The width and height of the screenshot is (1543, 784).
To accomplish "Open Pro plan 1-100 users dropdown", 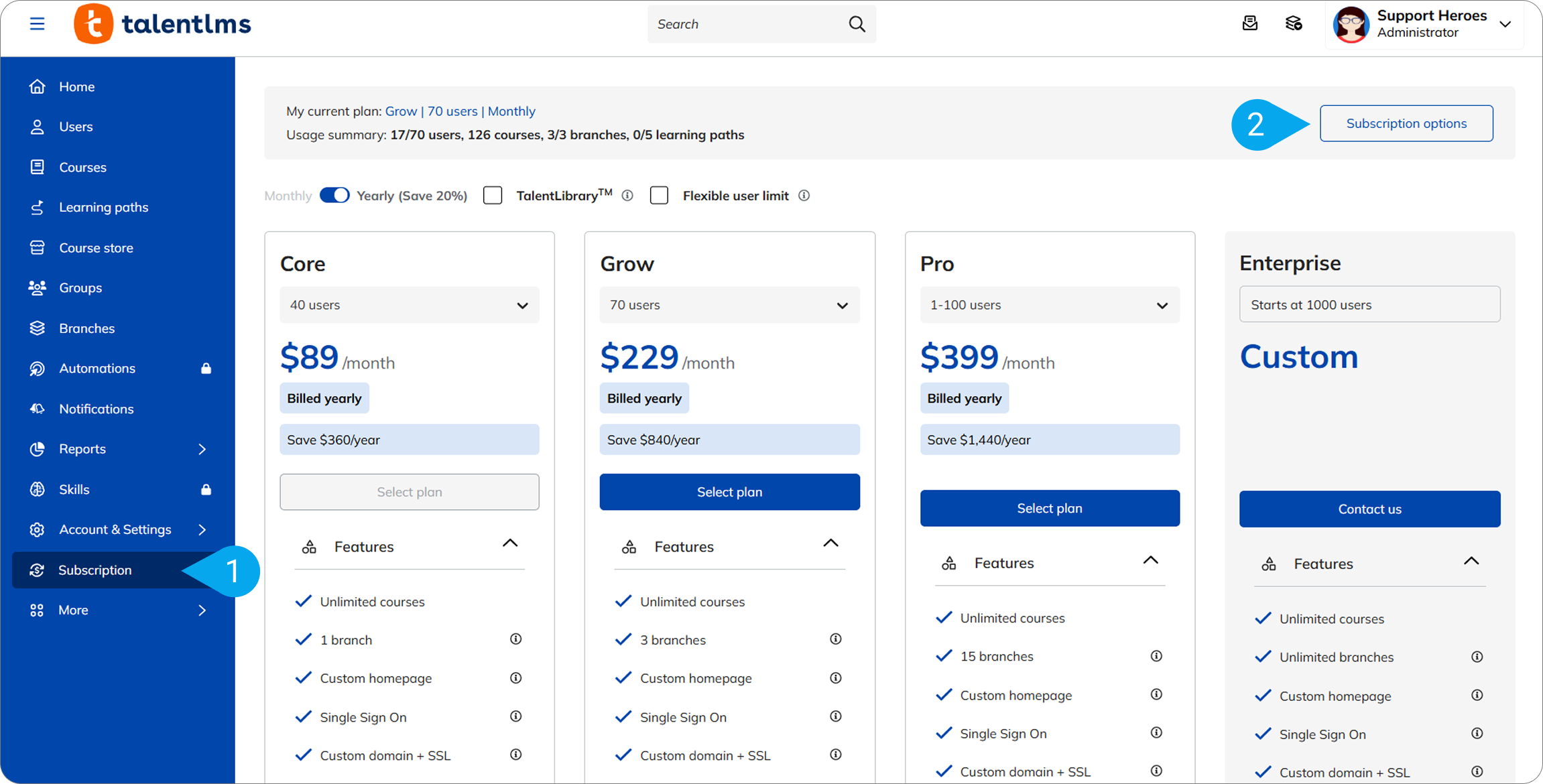I will (x=1049, y=306).
